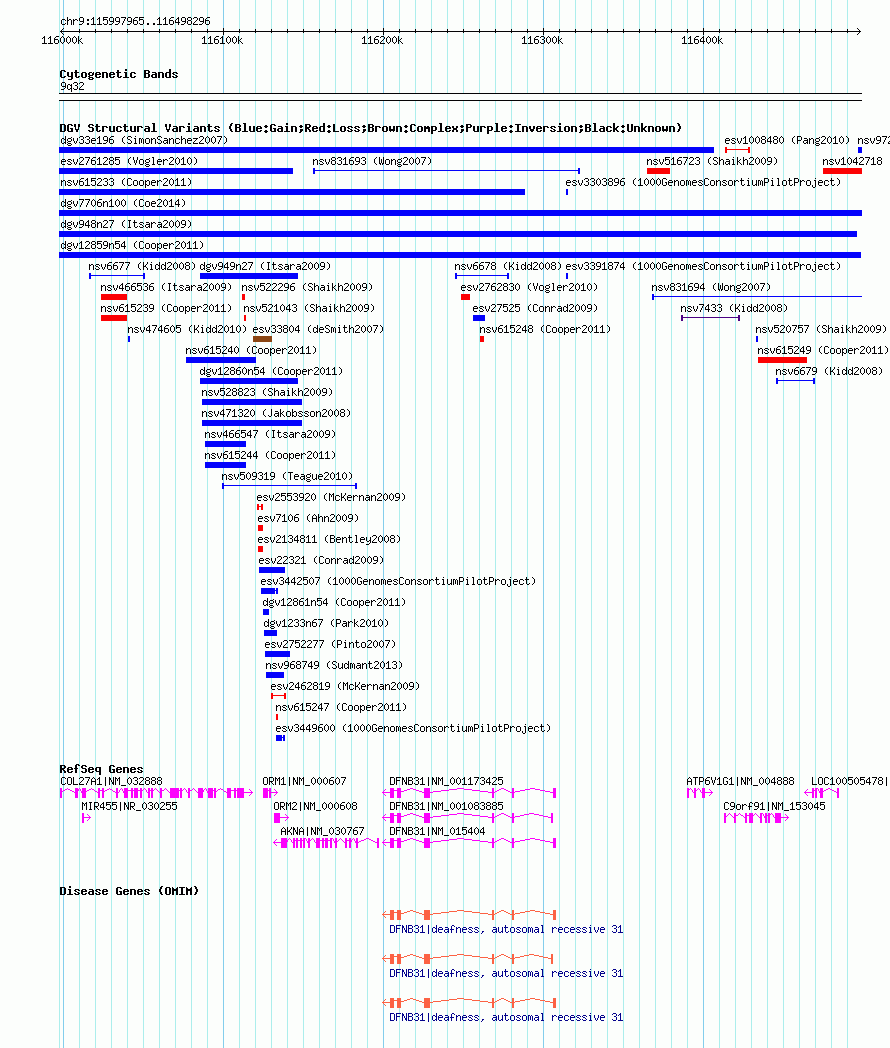The height and width of the screenshot is (1048, 890).
Task: Open nsv6677 (Kidd2008) variant label
Action: pyautogui.click(x=142, y=266)
